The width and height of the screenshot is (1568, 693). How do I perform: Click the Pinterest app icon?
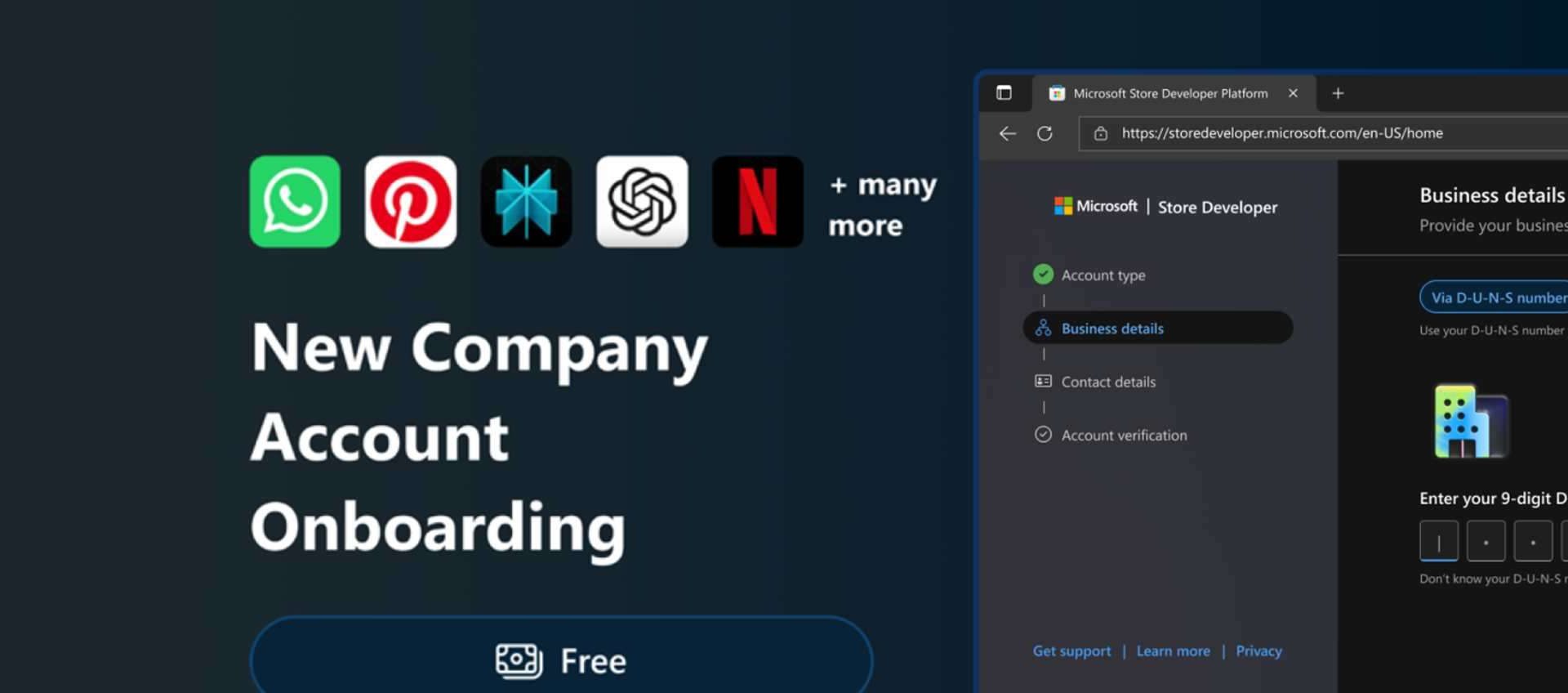411,202
